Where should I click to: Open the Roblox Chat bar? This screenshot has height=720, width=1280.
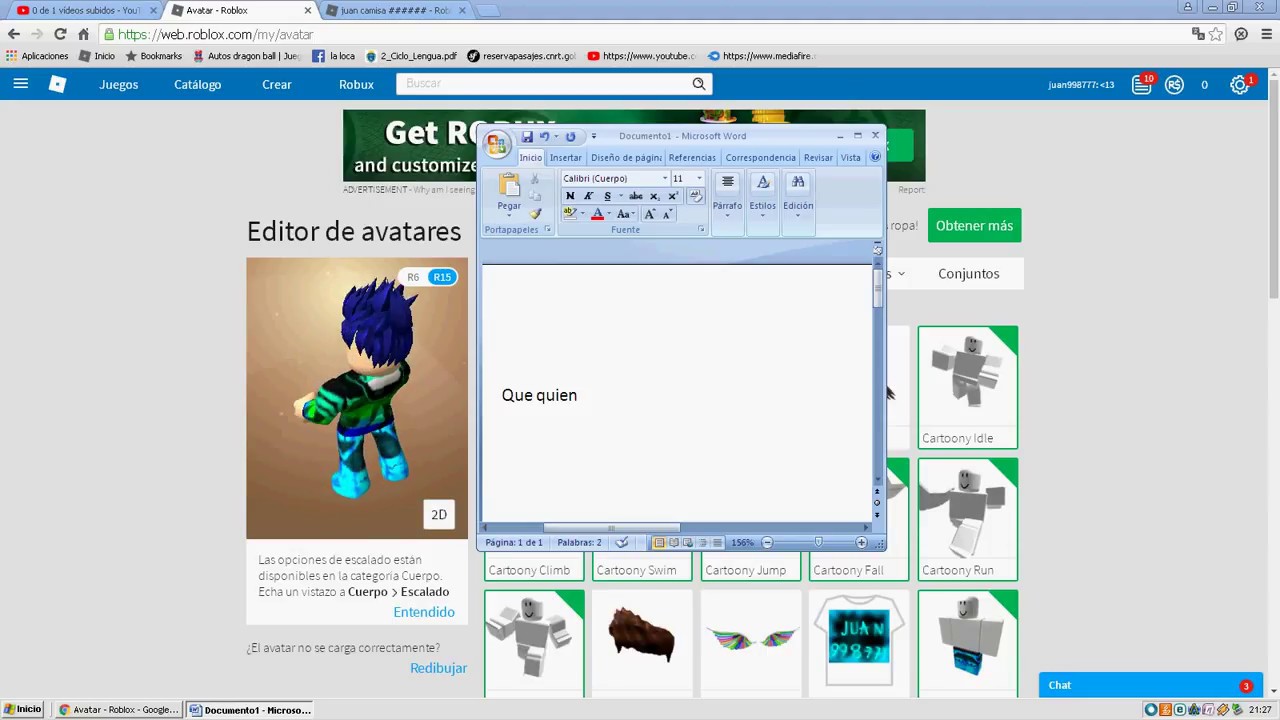(1149, 685)
